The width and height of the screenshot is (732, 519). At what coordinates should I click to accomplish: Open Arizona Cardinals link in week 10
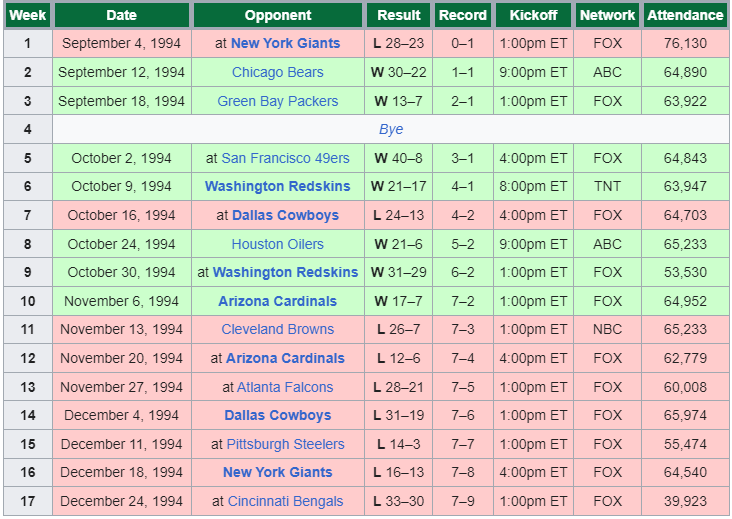[x=277, y=301]
